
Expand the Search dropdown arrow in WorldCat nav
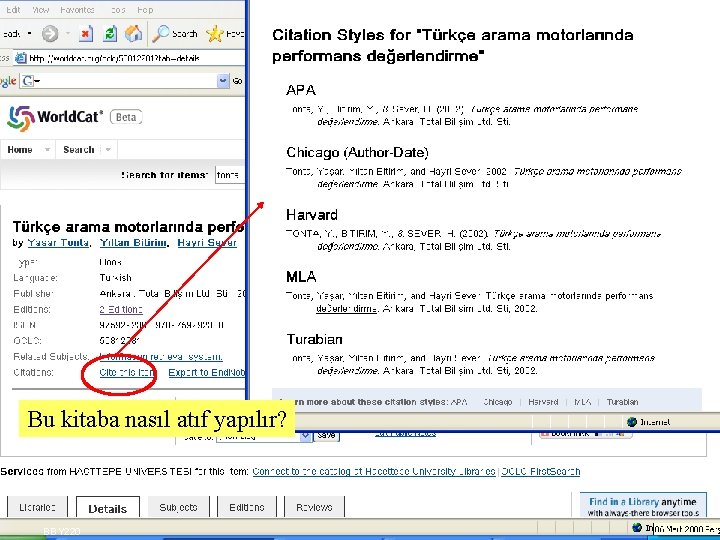(x=108, y=150)
